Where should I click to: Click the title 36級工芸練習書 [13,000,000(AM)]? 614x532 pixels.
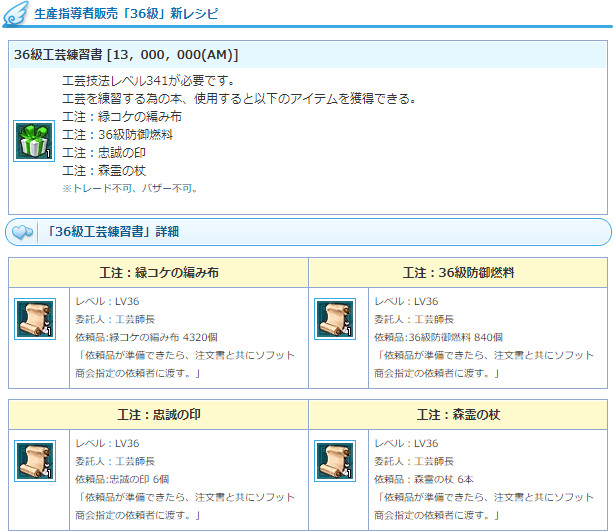click(126, 54)
